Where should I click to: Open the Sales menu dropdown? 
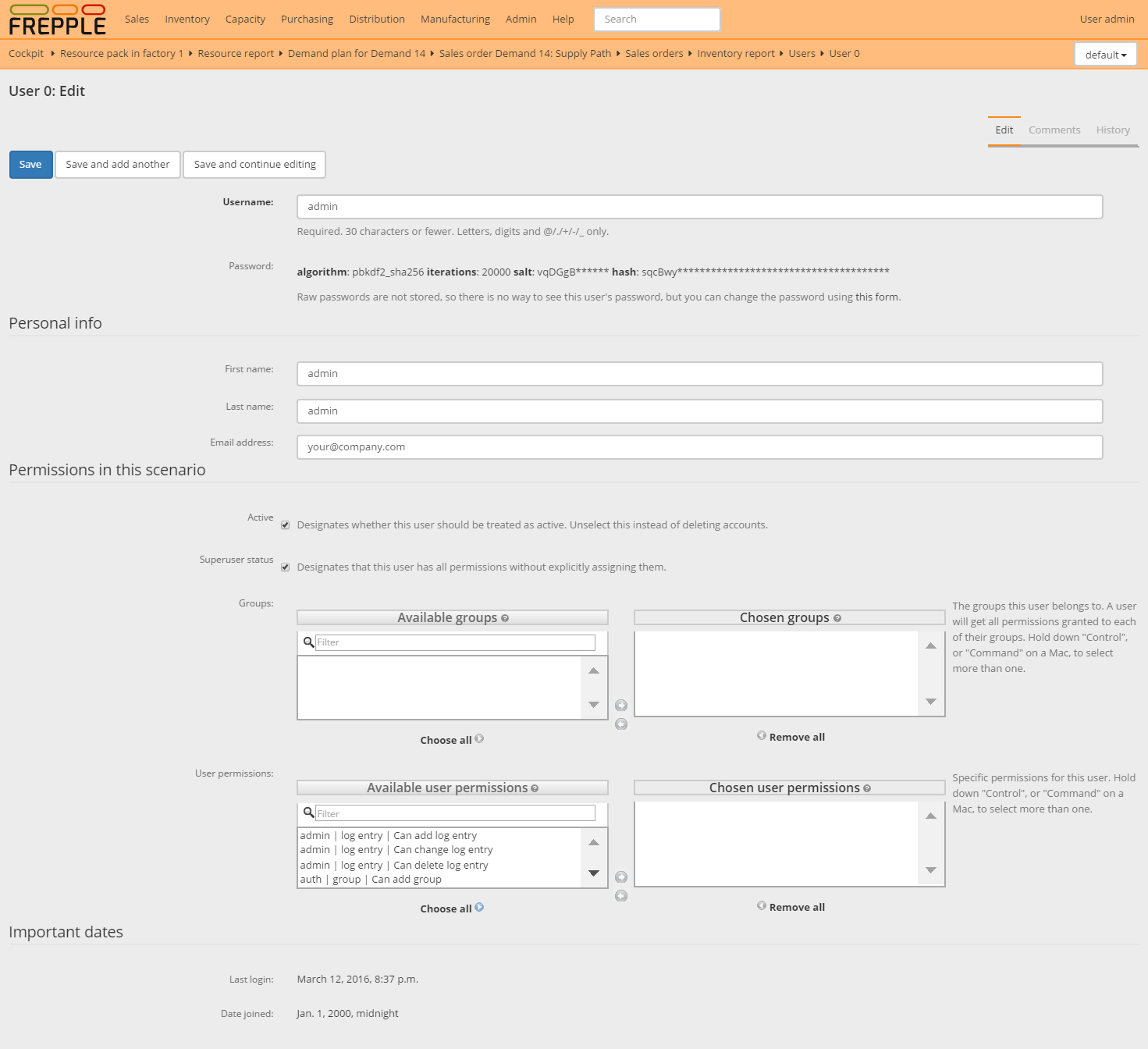click(137, 19)
